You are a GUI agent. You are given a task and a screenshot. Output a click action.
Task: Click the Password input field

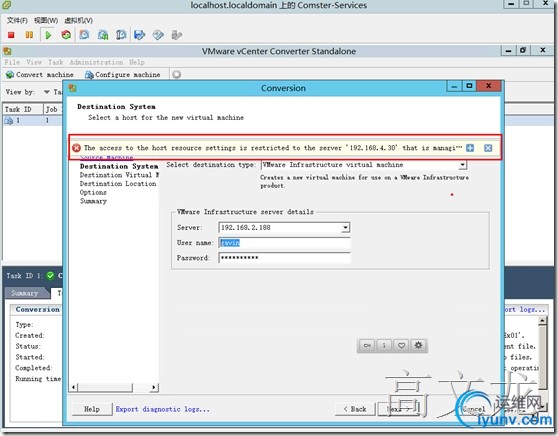[x=284, y=258]
